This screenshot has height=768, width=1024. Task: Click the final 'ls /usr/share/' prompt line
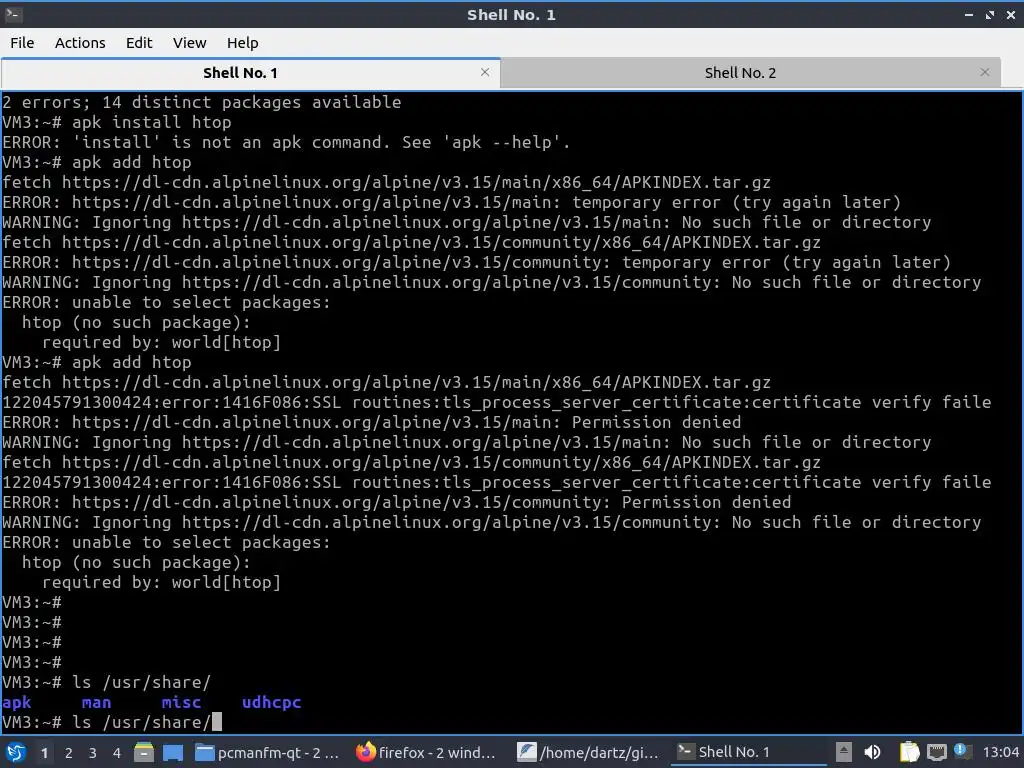pyautogui.click(x=112, y=722)
